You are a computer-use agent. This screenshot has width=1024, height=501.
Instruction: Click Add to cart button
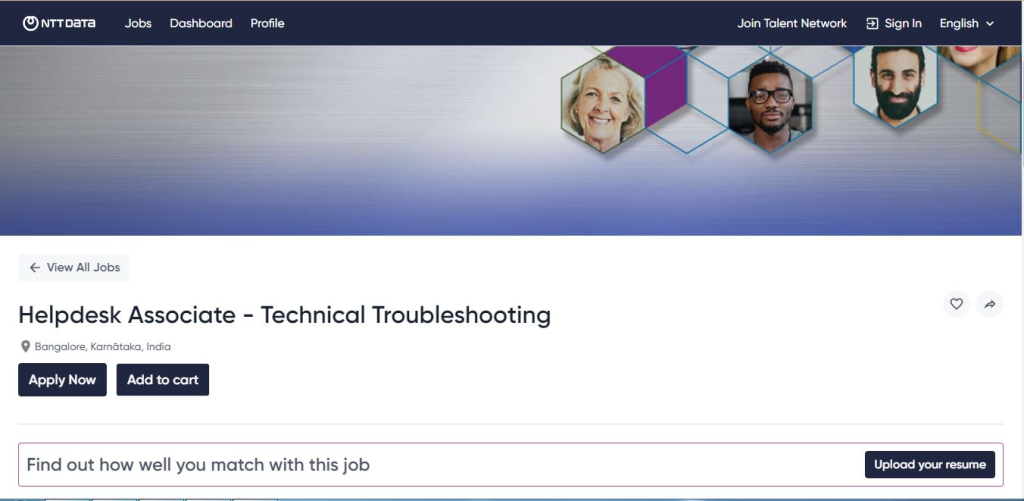pos(163,380)
